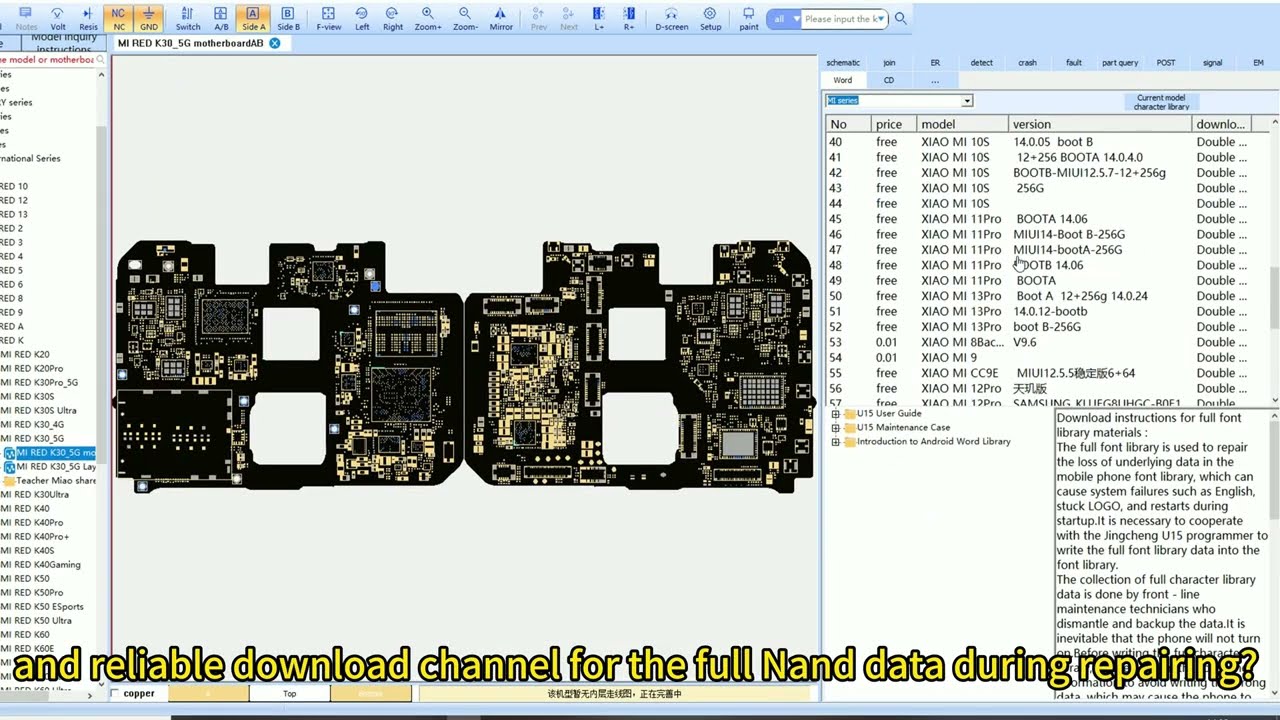Show board Side A
The image size is (1280, 720).
coord(253,18)
